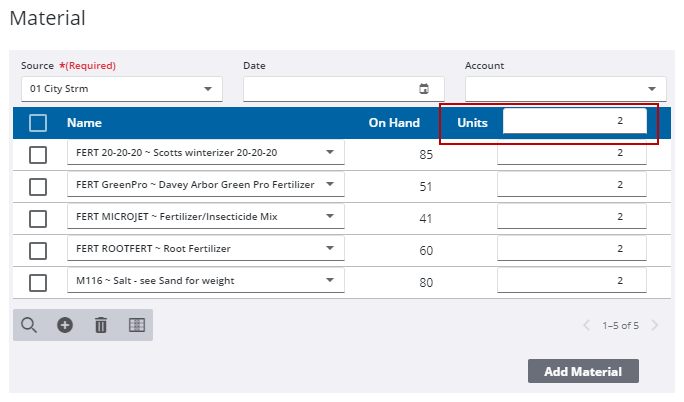Select the FERT MICROJET row checkbox
684x402 pixels.
pos(38,218)
